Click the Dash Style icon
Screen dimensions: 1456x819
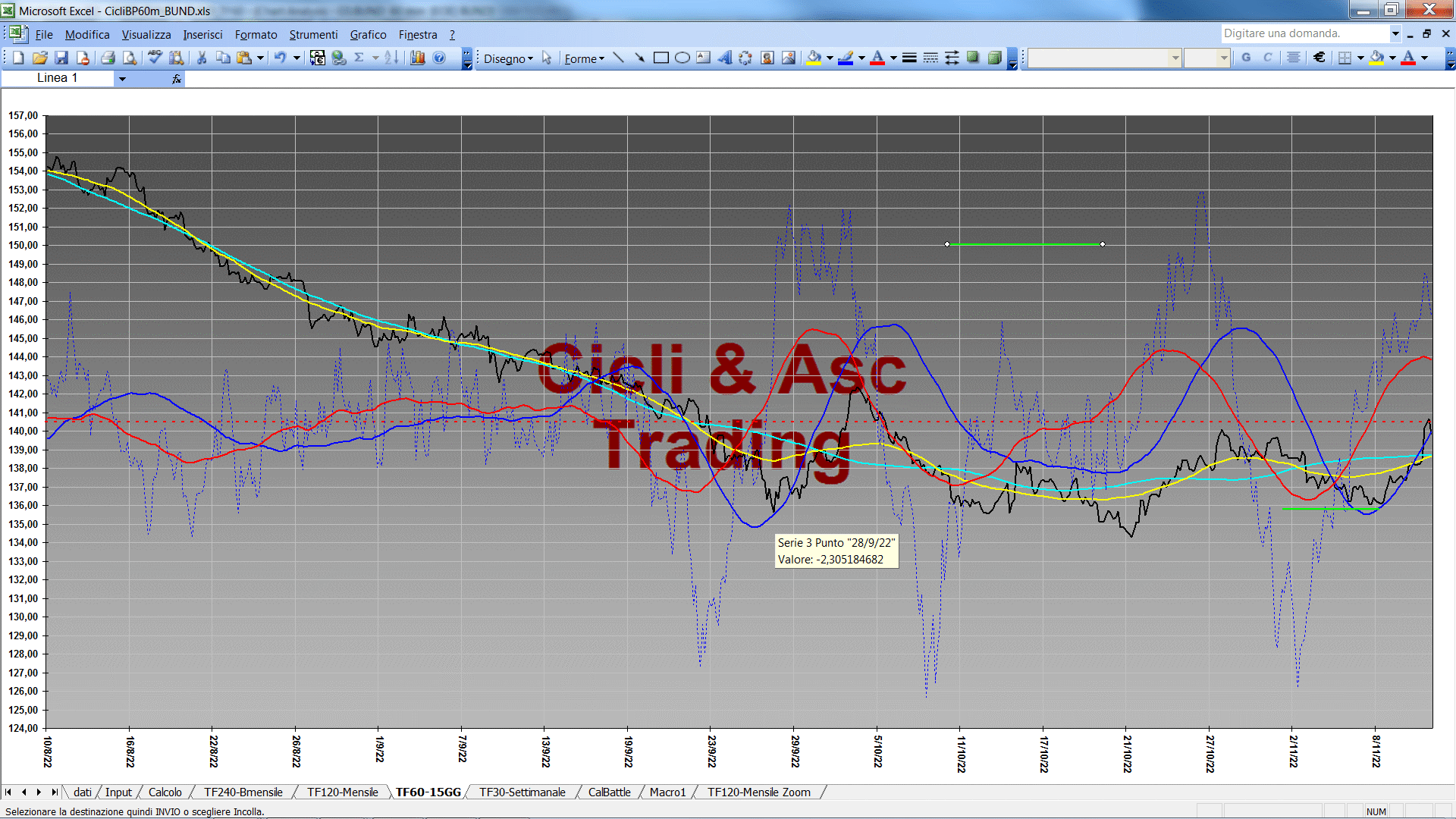930,58
